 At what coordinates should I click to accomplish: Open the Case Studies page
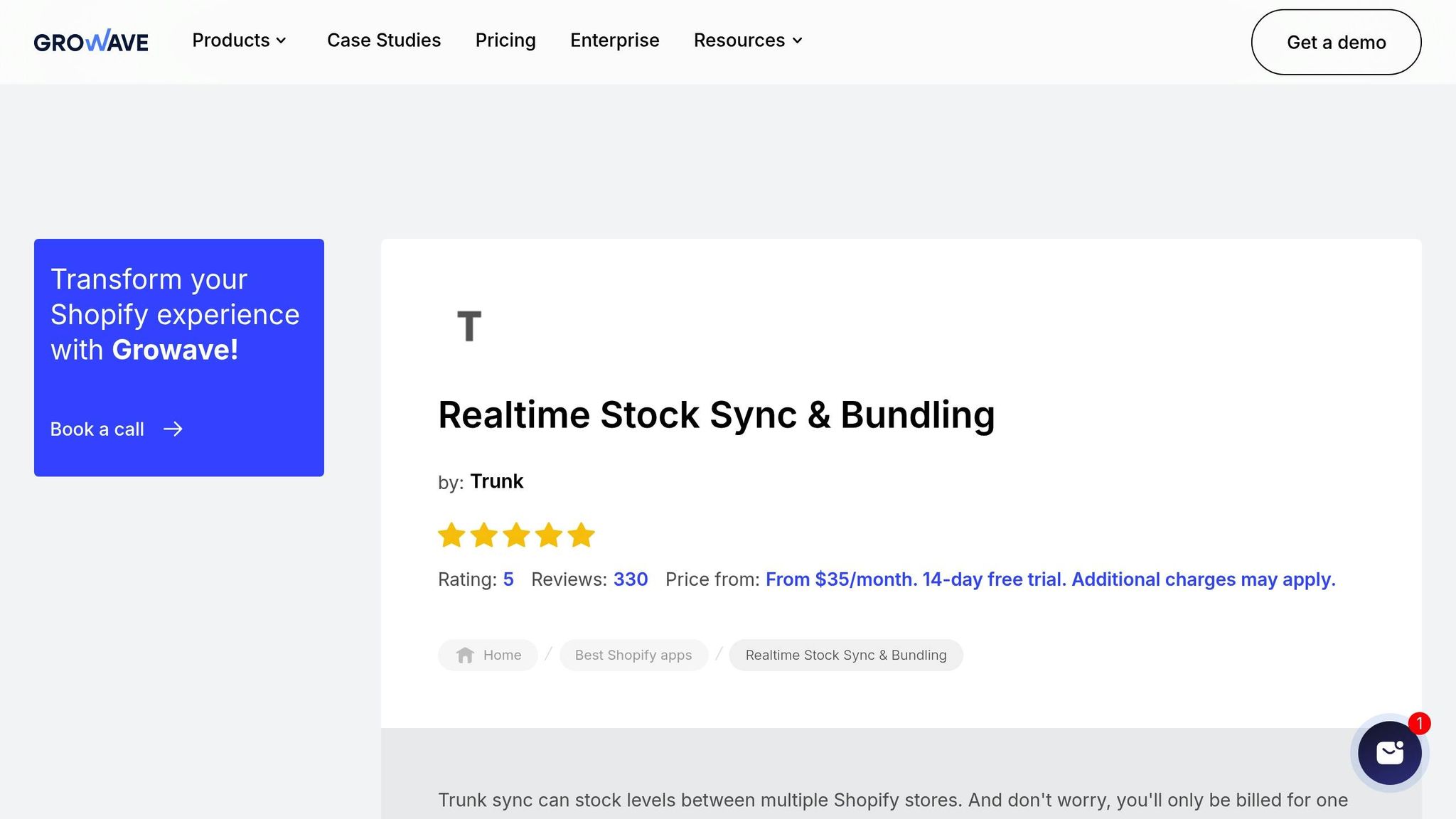click(384, 41)
